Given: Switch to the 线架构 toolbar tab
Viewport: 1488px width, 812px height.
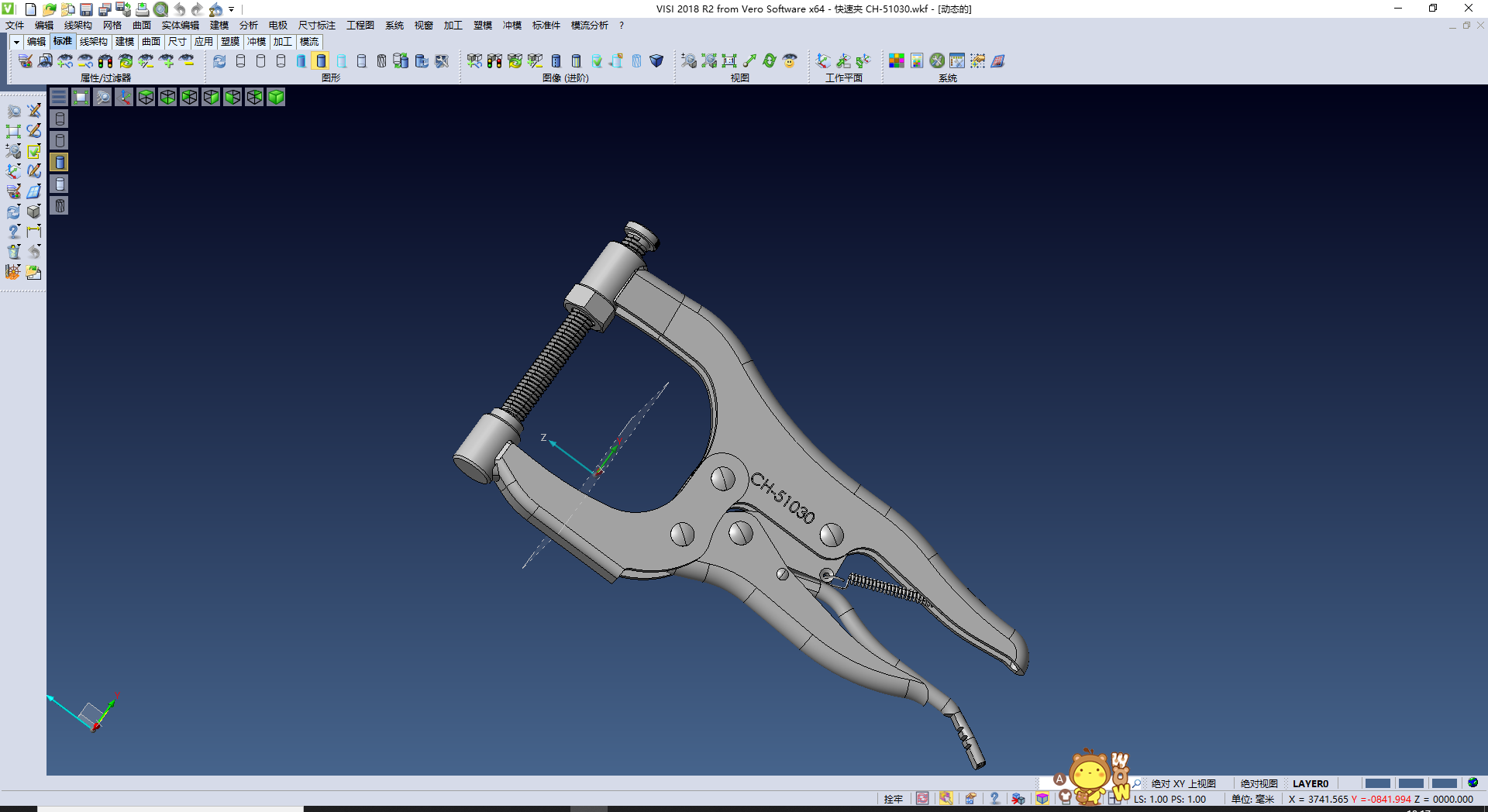Looking at the screenshot, I should [x=93, y=42].
